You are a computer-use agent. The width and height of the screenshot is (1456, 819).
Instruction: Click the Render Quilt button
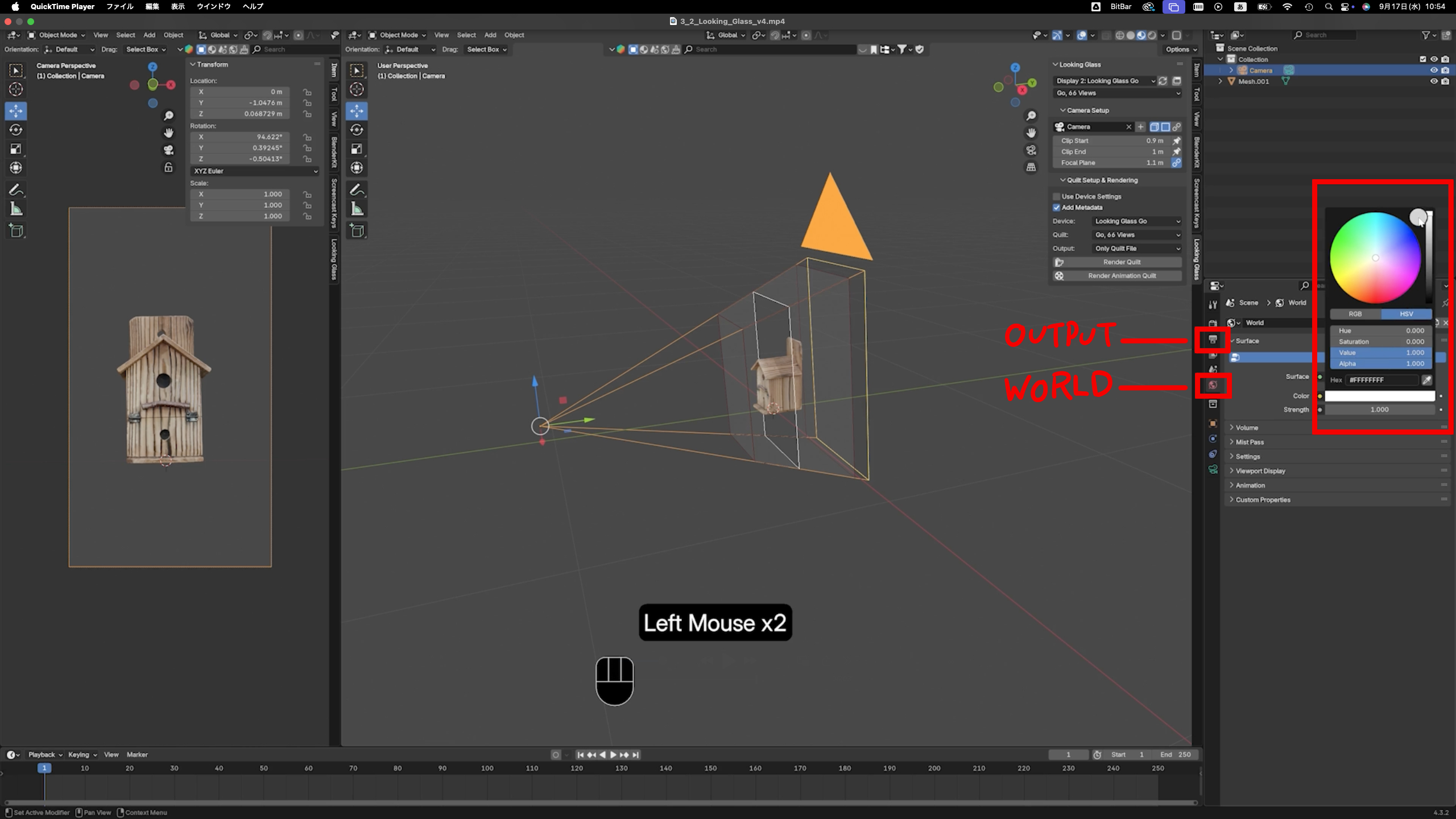1121,262
